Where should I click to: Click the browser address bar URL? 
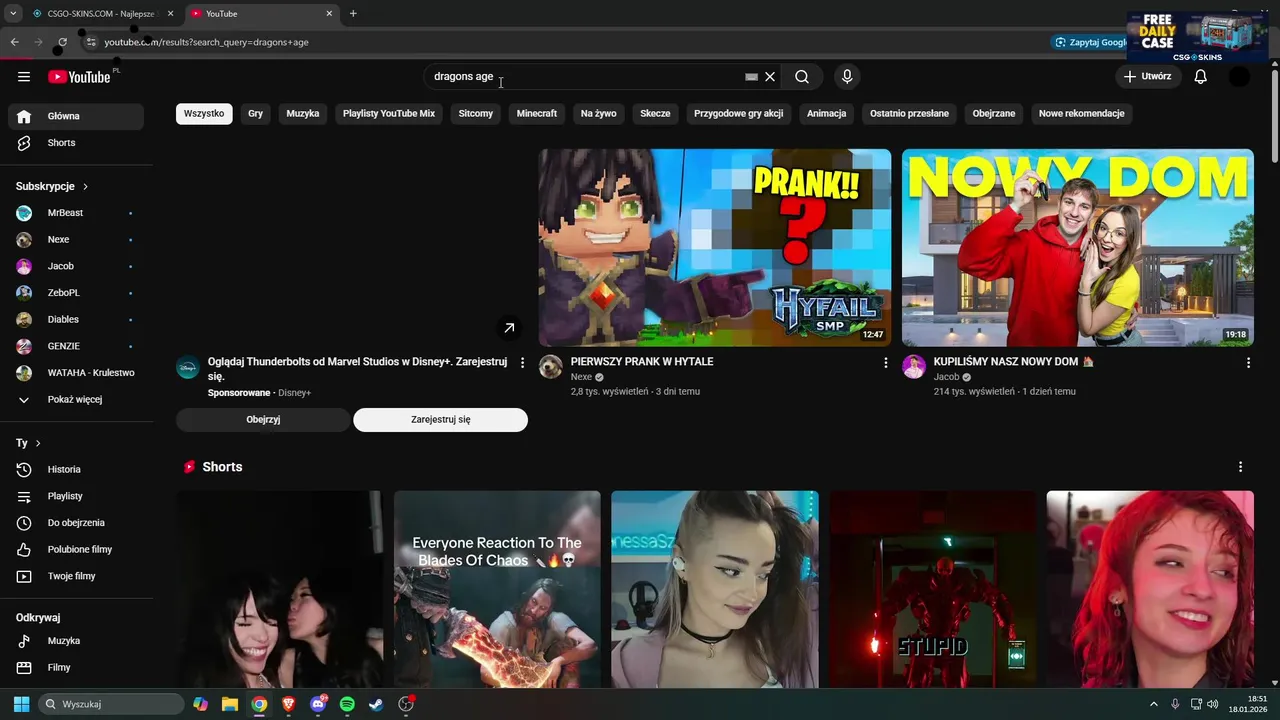206,43
